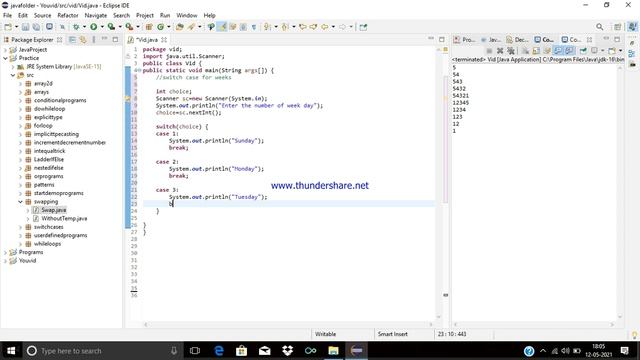Open File Explorer from taskbar
The width and height of the screenshot is (640, 360).
(x=333, y=351)
